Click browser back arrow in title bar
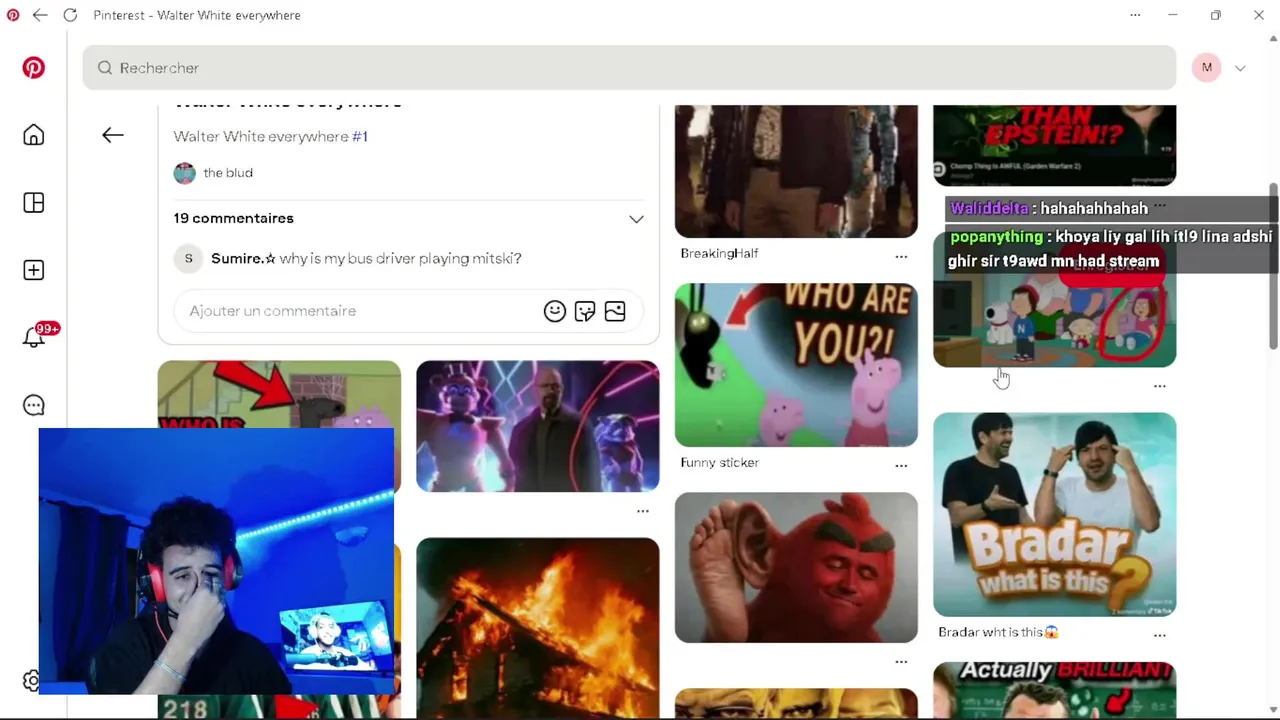Screen dimensions: 1280x720 [40, 15]
